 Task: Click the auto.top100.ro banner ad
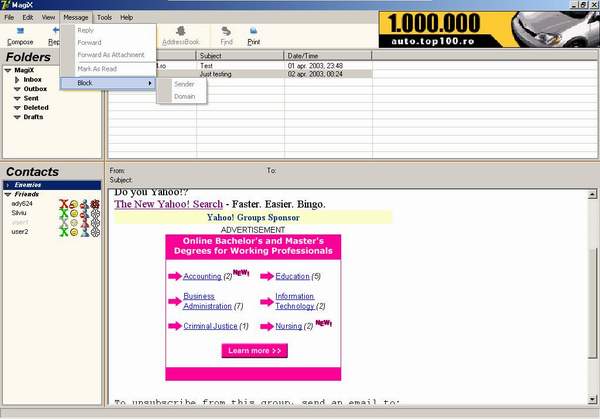pos(489,29)
